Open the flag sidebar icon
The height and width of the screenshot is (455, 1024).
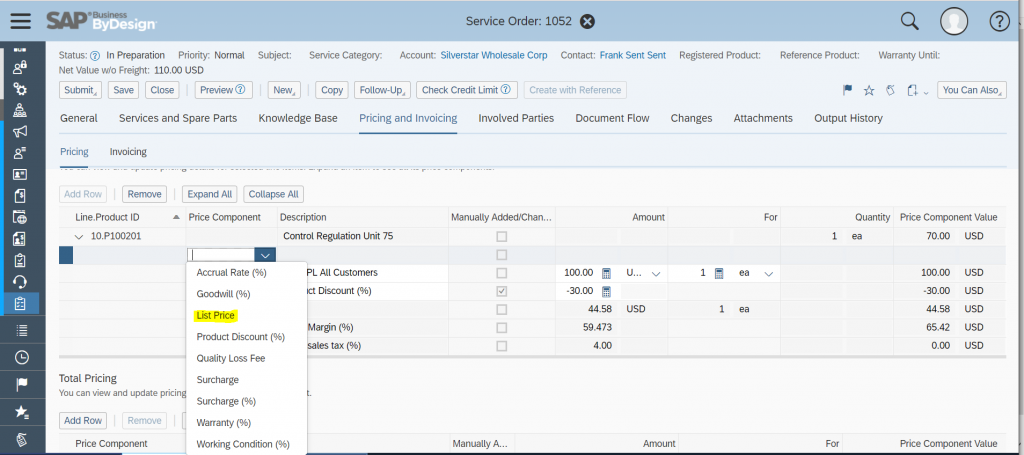pos(22,384)
